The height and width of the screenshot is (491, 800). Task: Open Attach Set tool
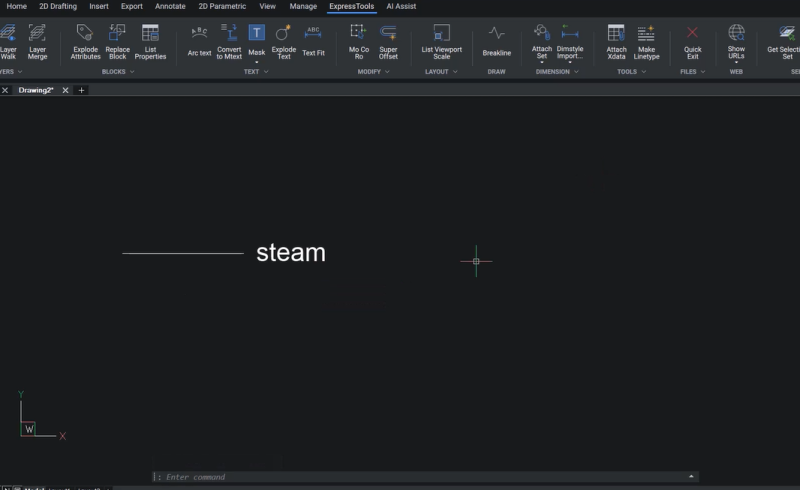[x=542, y=41]
